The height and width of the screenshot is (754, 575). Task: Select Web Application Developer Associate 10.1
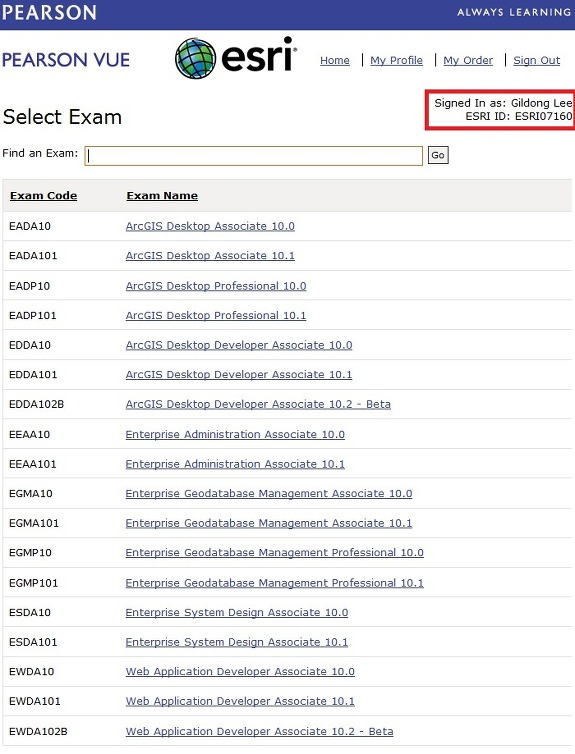pos(240,701)
